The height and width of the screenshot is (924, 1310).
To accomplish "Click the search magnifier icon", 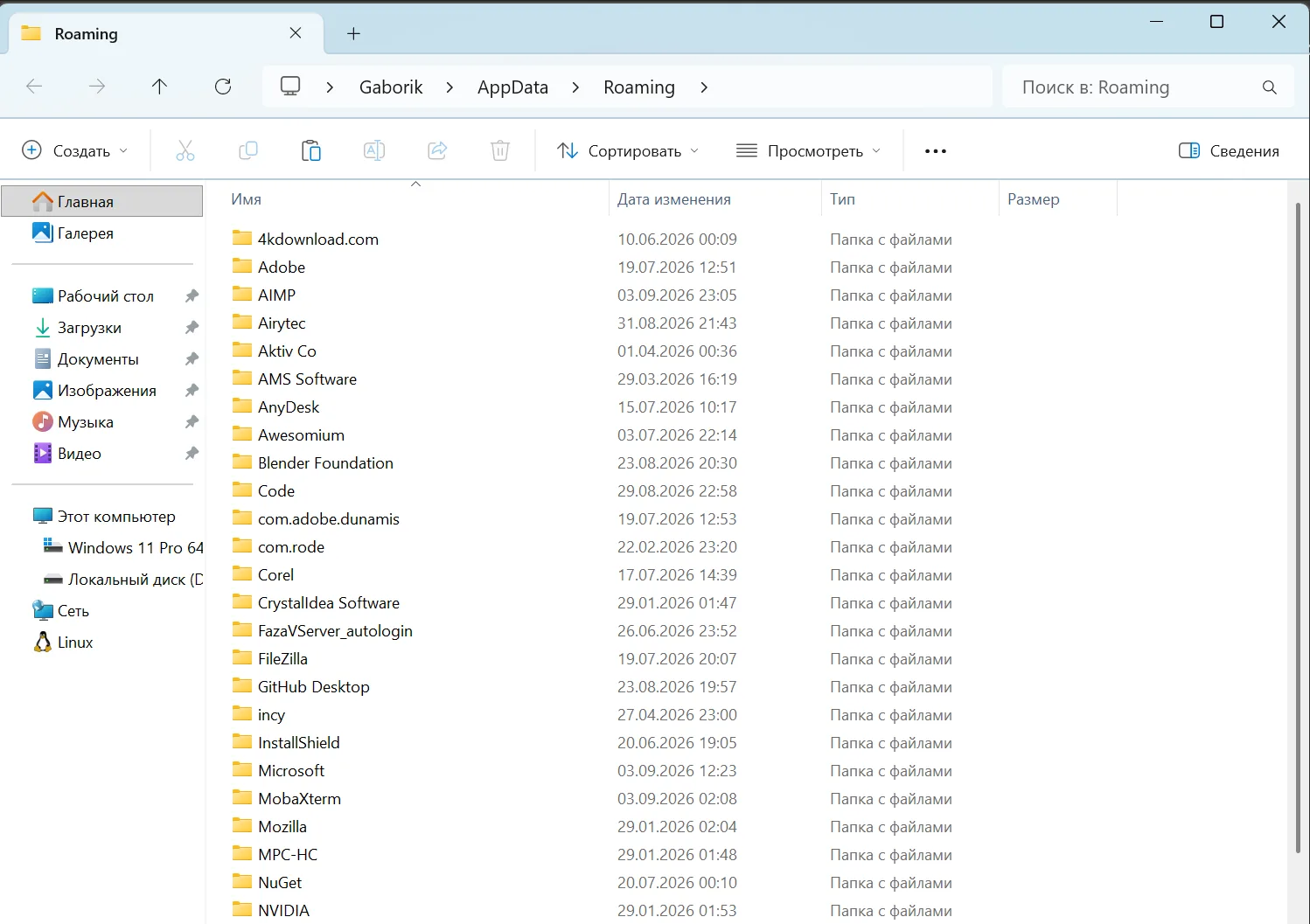I will (x=1270, y=87).
